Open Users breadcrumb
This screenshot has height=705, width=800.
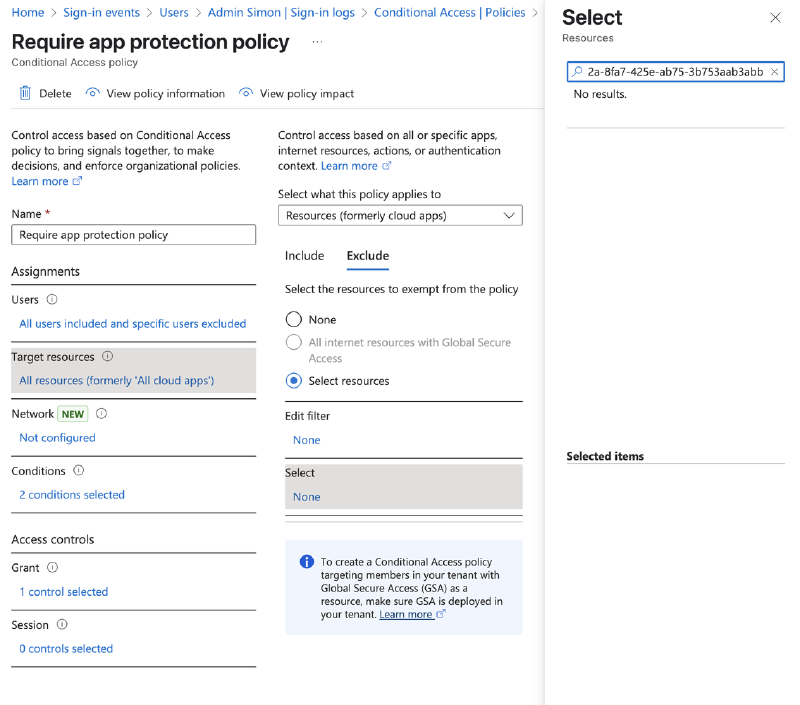[174, 13]
